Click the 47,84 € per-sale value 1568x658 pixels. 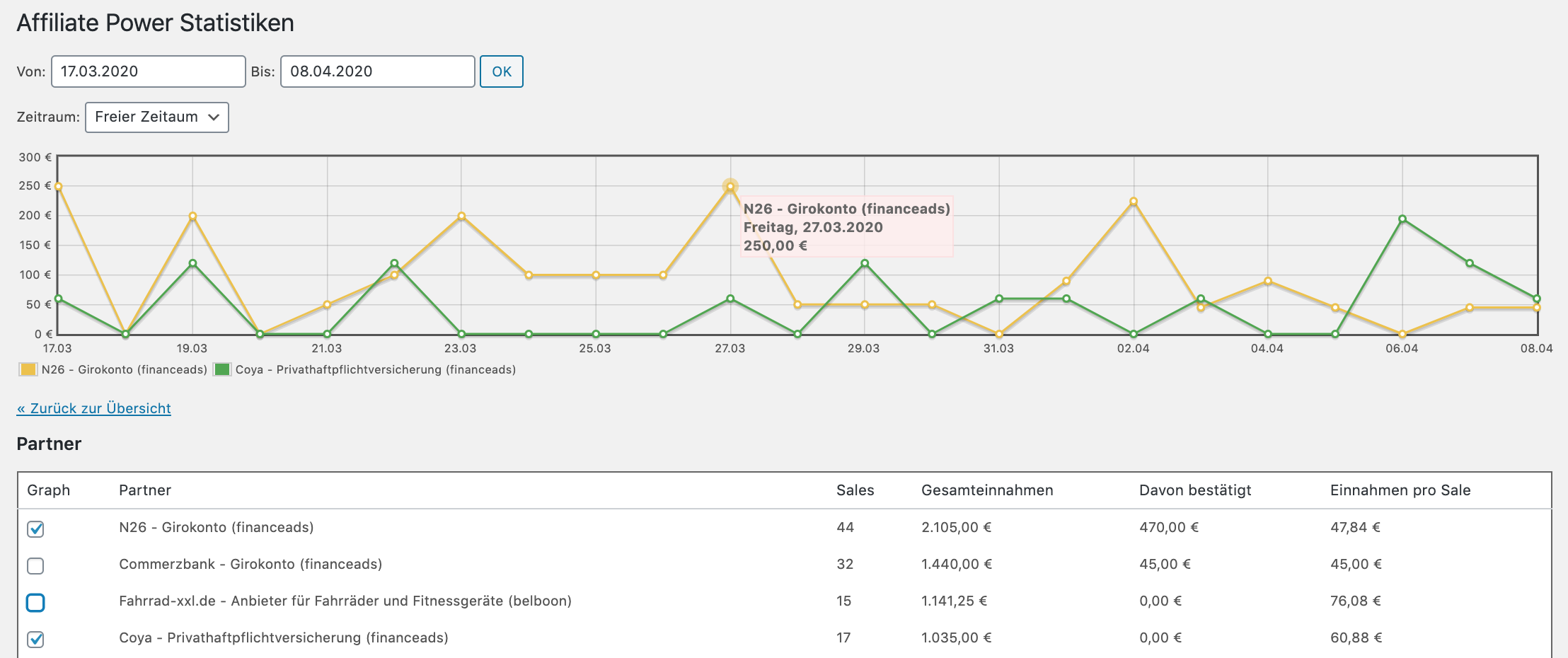point(1356,527)
